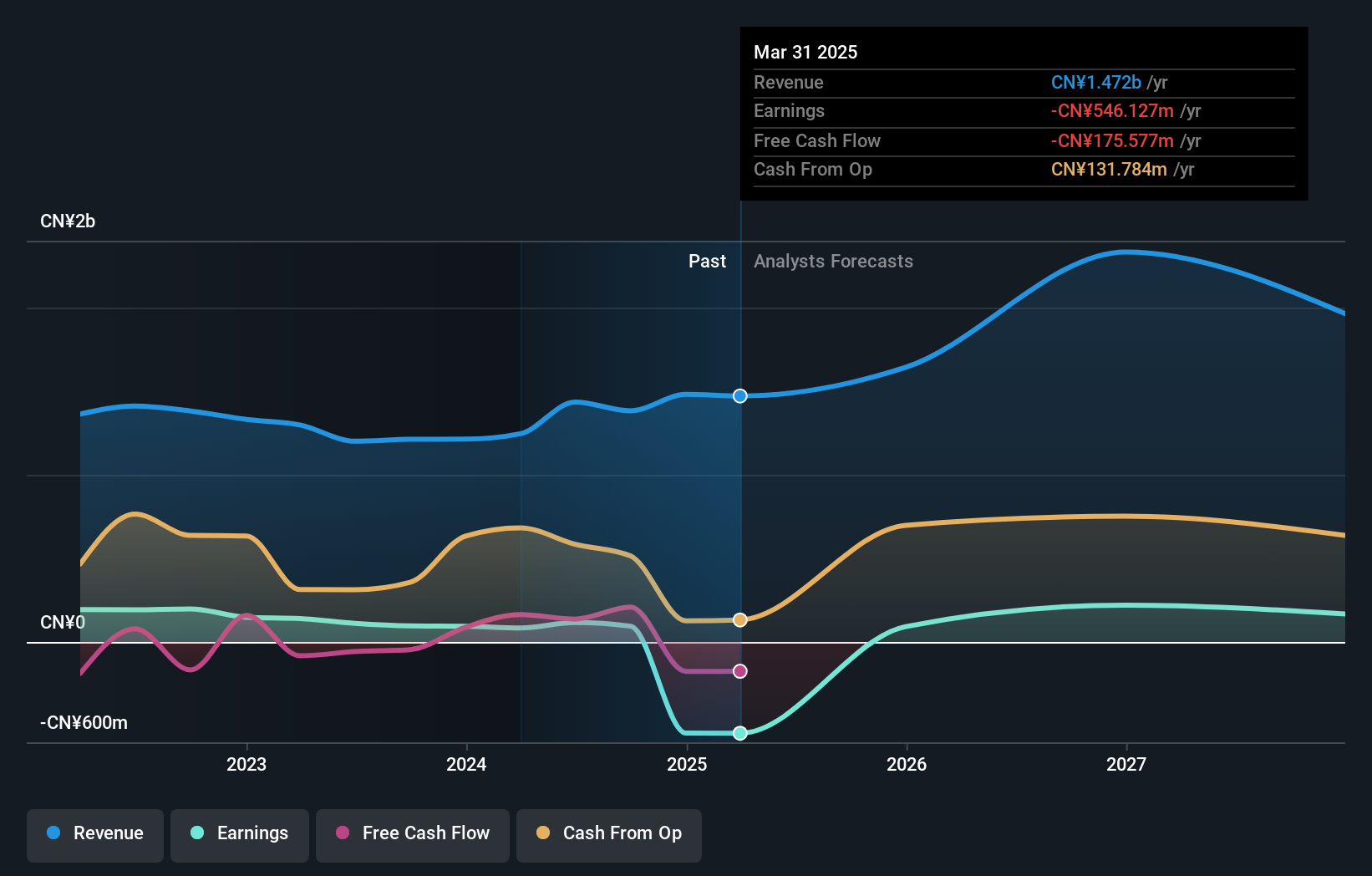
Task: Select the orange Cash From Op data point
Action: click(x=740, y=620)
